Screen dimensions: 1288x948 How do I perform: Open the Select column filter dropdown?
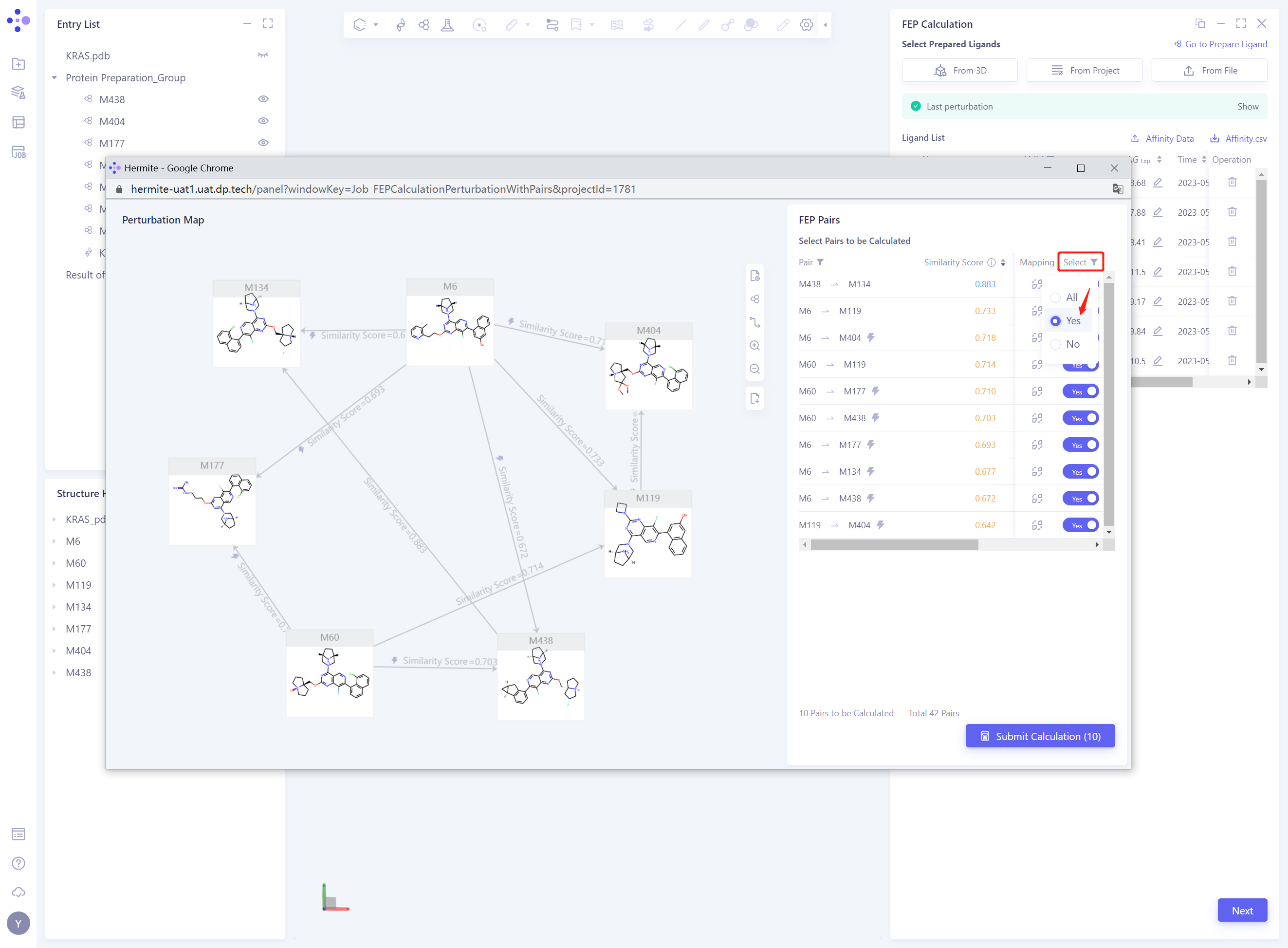click(x=1080, y=262)
